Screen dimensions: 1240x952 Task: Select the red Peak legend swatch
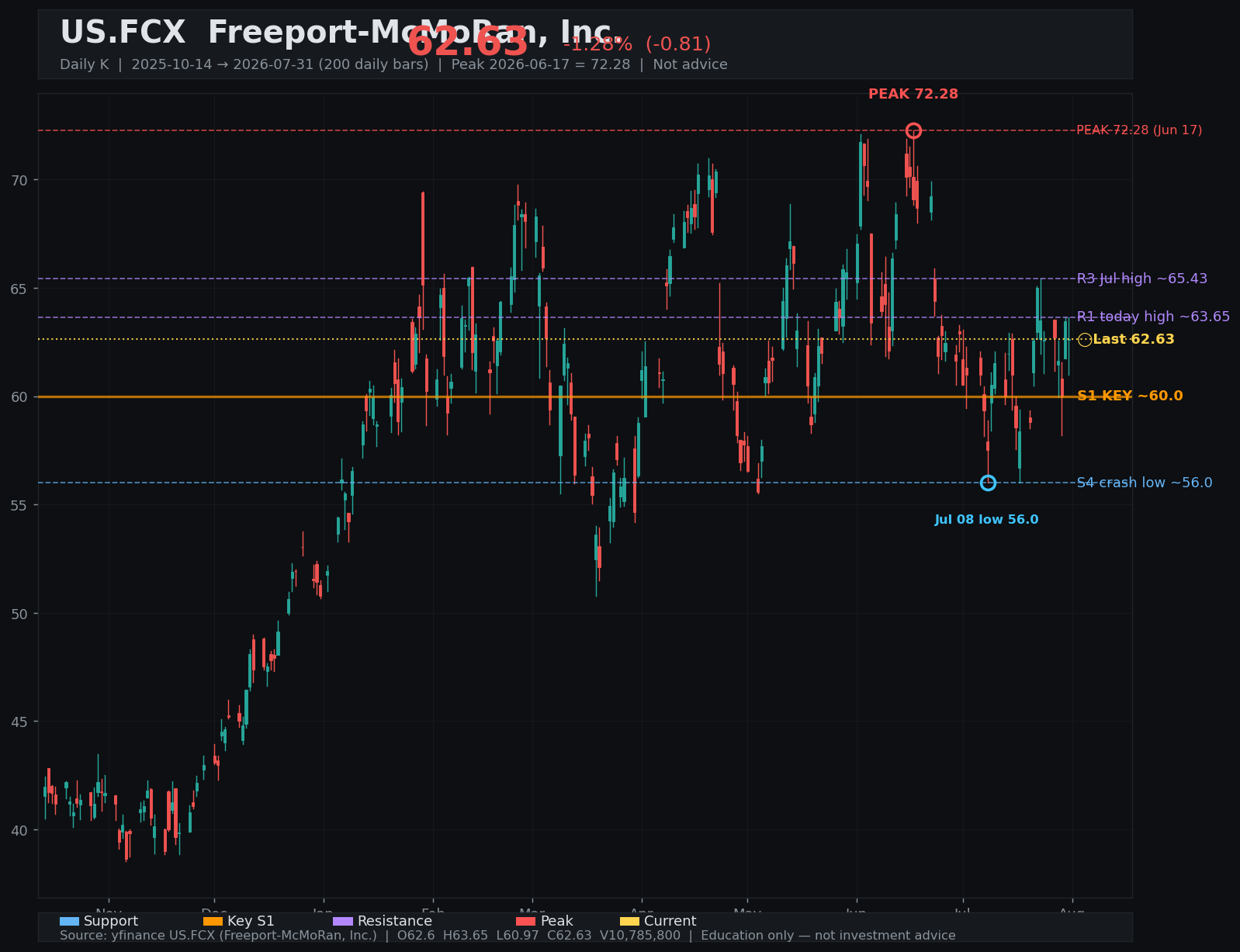pyautogui.click(x=525, y=922)
